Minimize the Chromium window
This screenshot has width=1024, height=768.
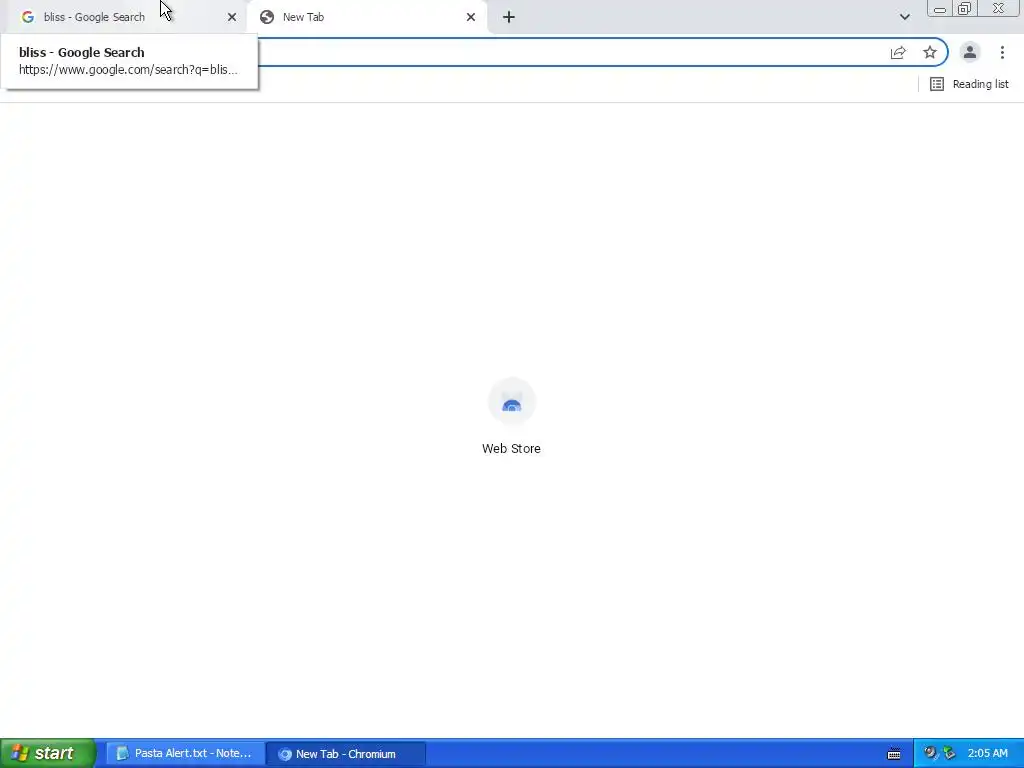tap(940, 8)
